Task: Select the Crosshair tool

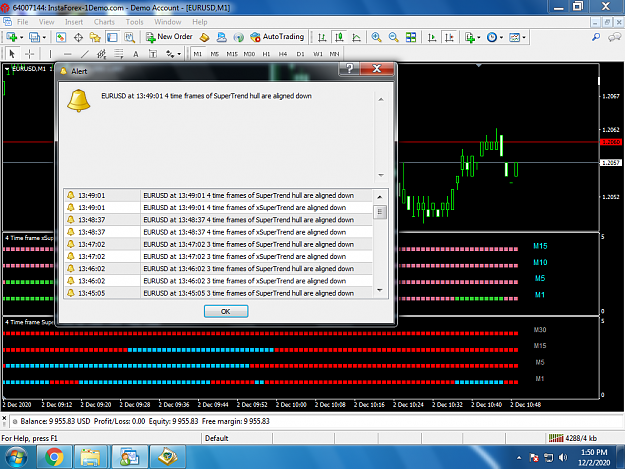Action: [x=29, y=54]
